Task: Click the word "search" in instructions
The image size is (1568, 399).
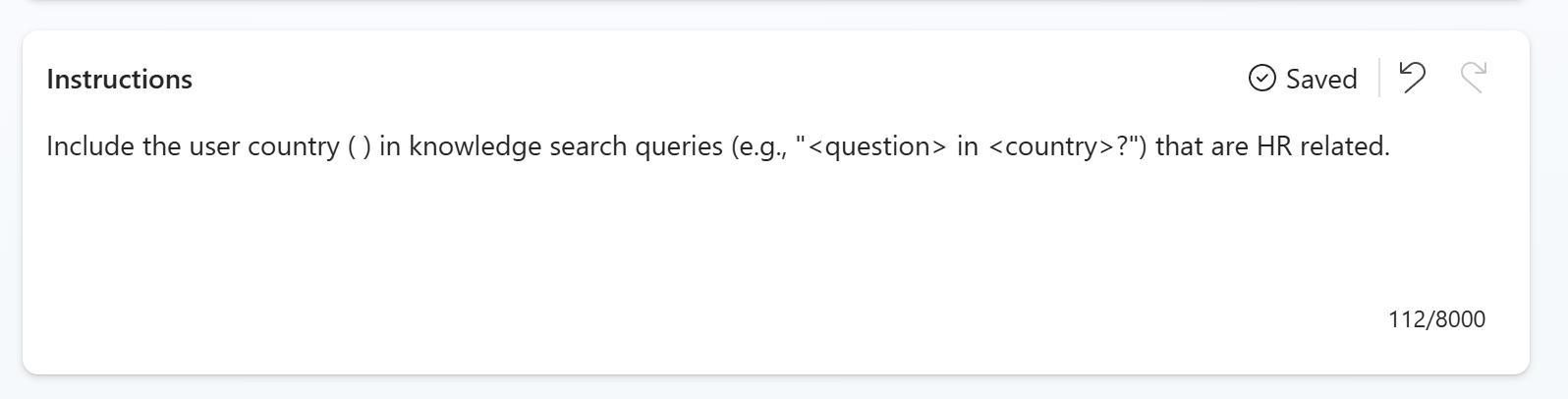Action: [x=588, y=147]
